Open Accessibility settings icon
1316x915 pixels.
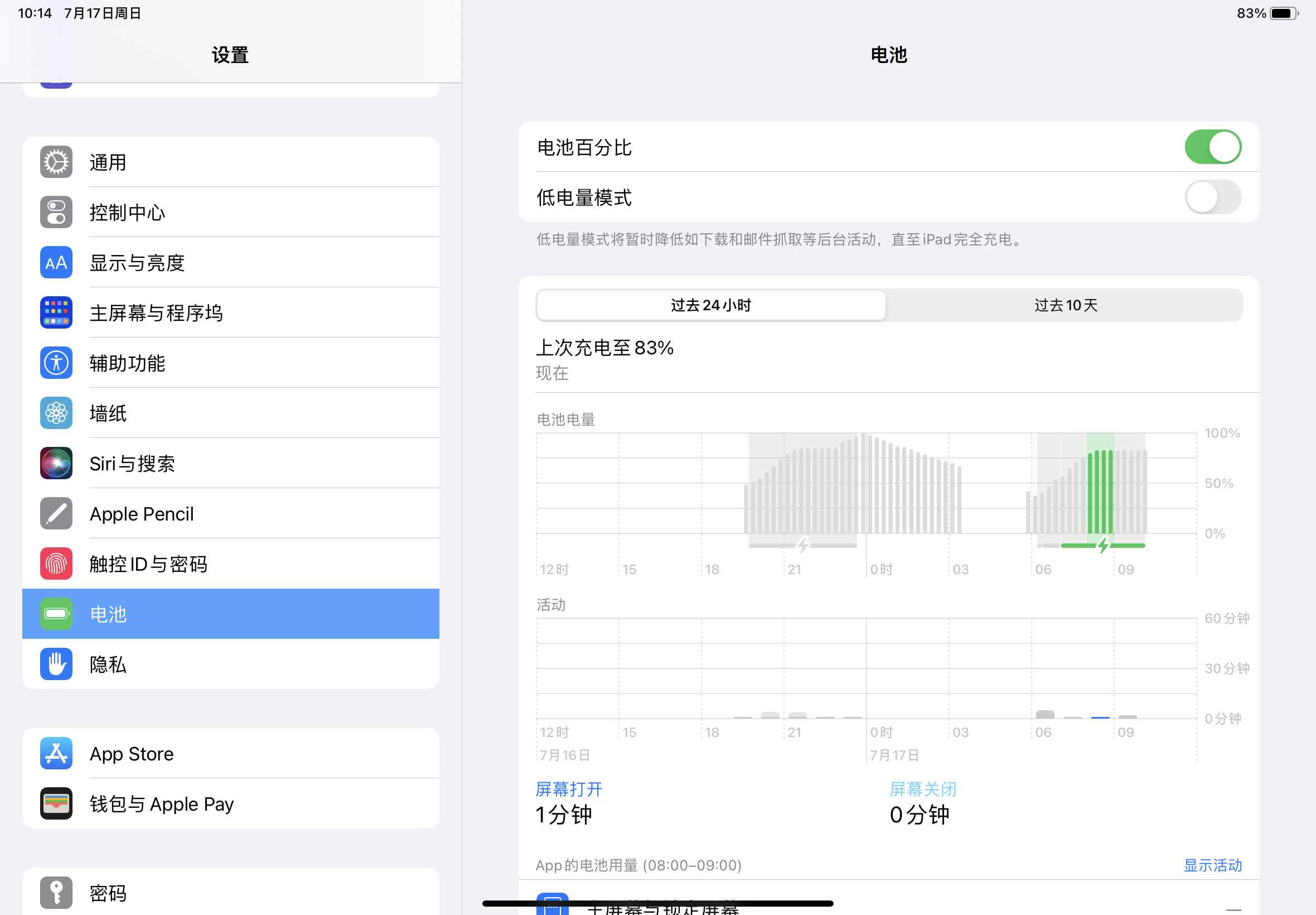point(56,363)
